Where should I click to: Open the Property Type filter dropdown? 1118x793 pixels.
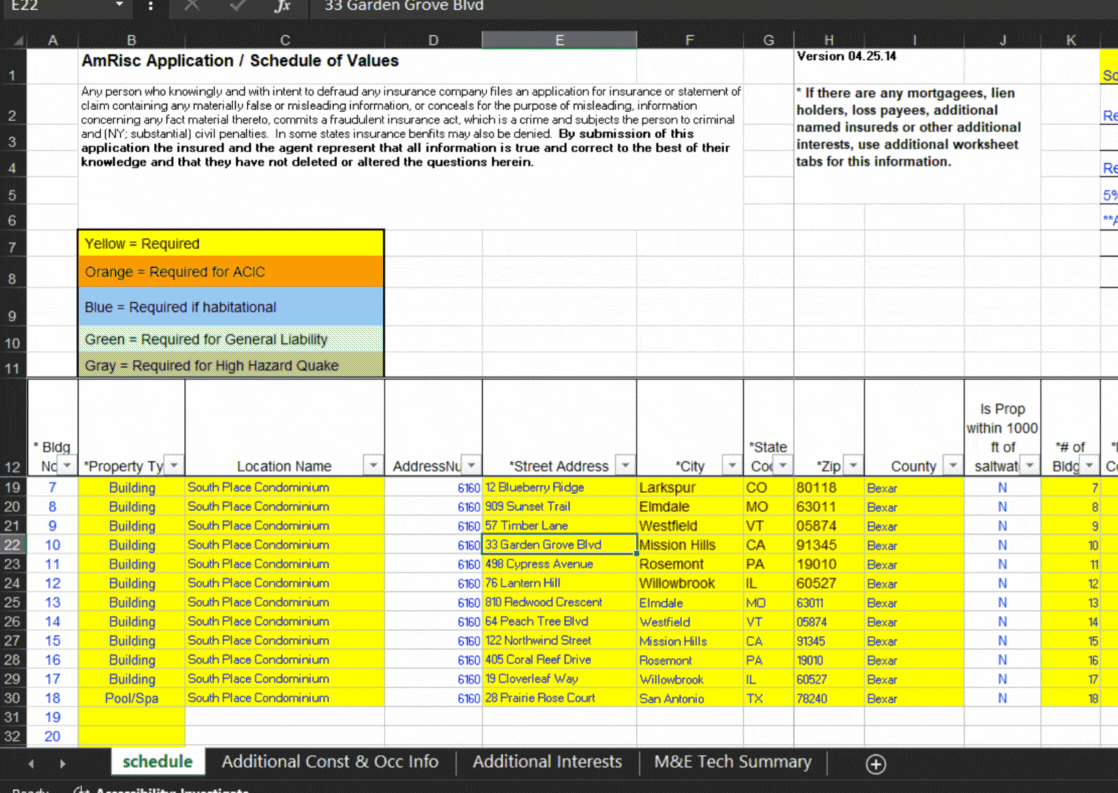(174, 466)
